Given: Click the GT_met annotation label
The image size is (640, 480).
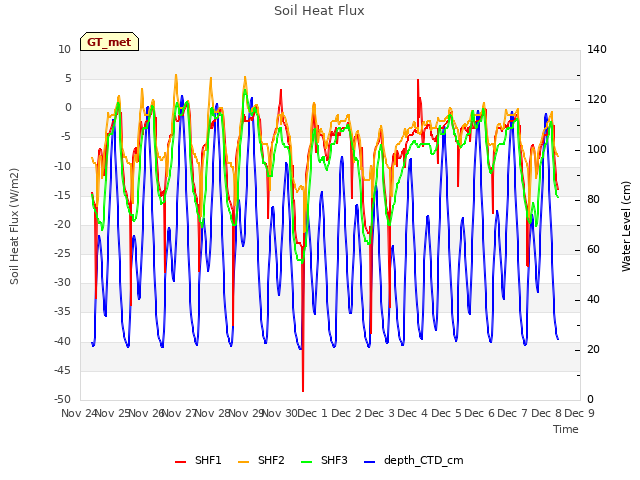Looking at the screenshot, I should 109,42.
